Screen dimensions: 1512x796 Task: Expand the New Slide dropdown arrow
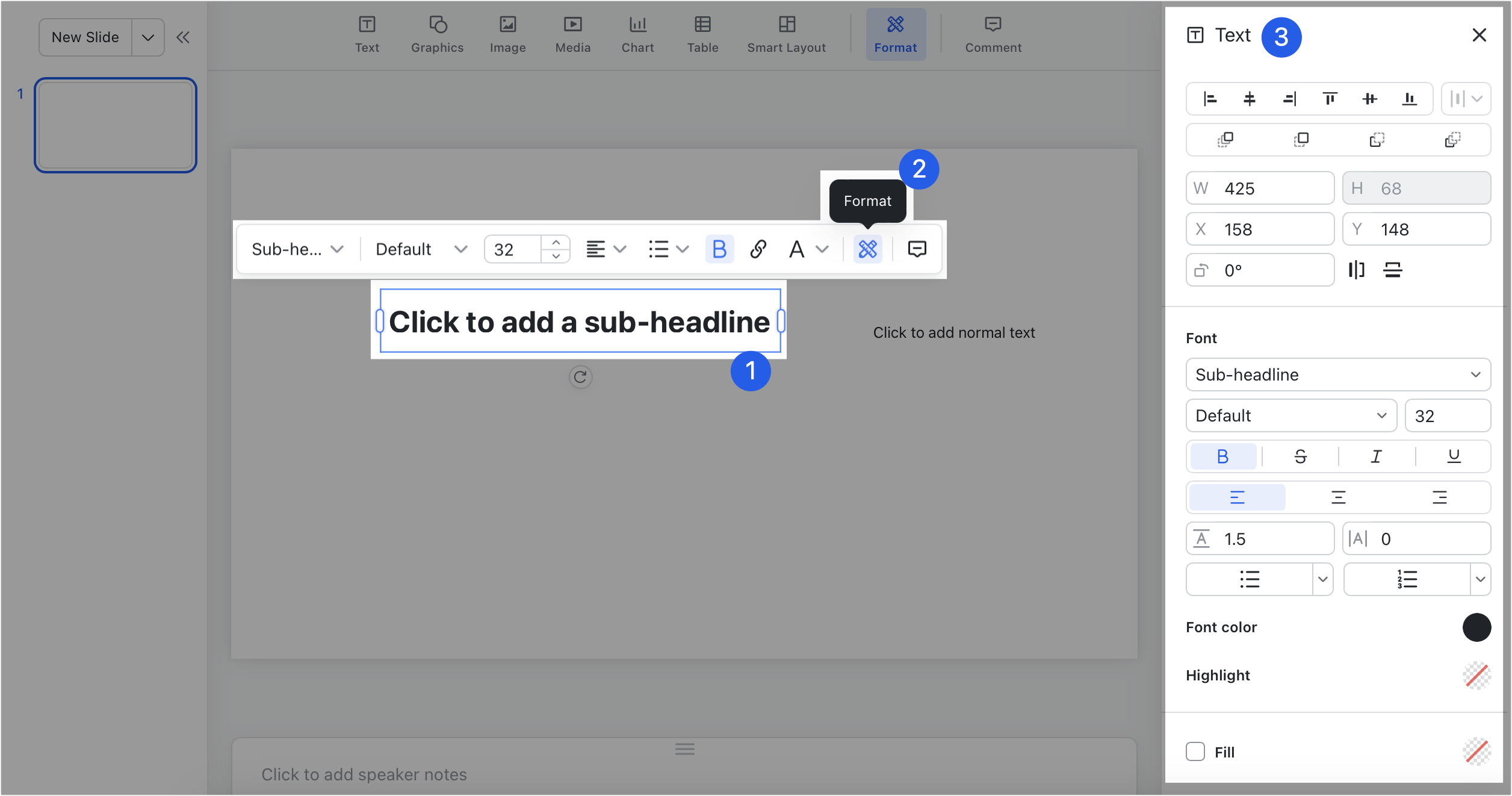(148, 37)
